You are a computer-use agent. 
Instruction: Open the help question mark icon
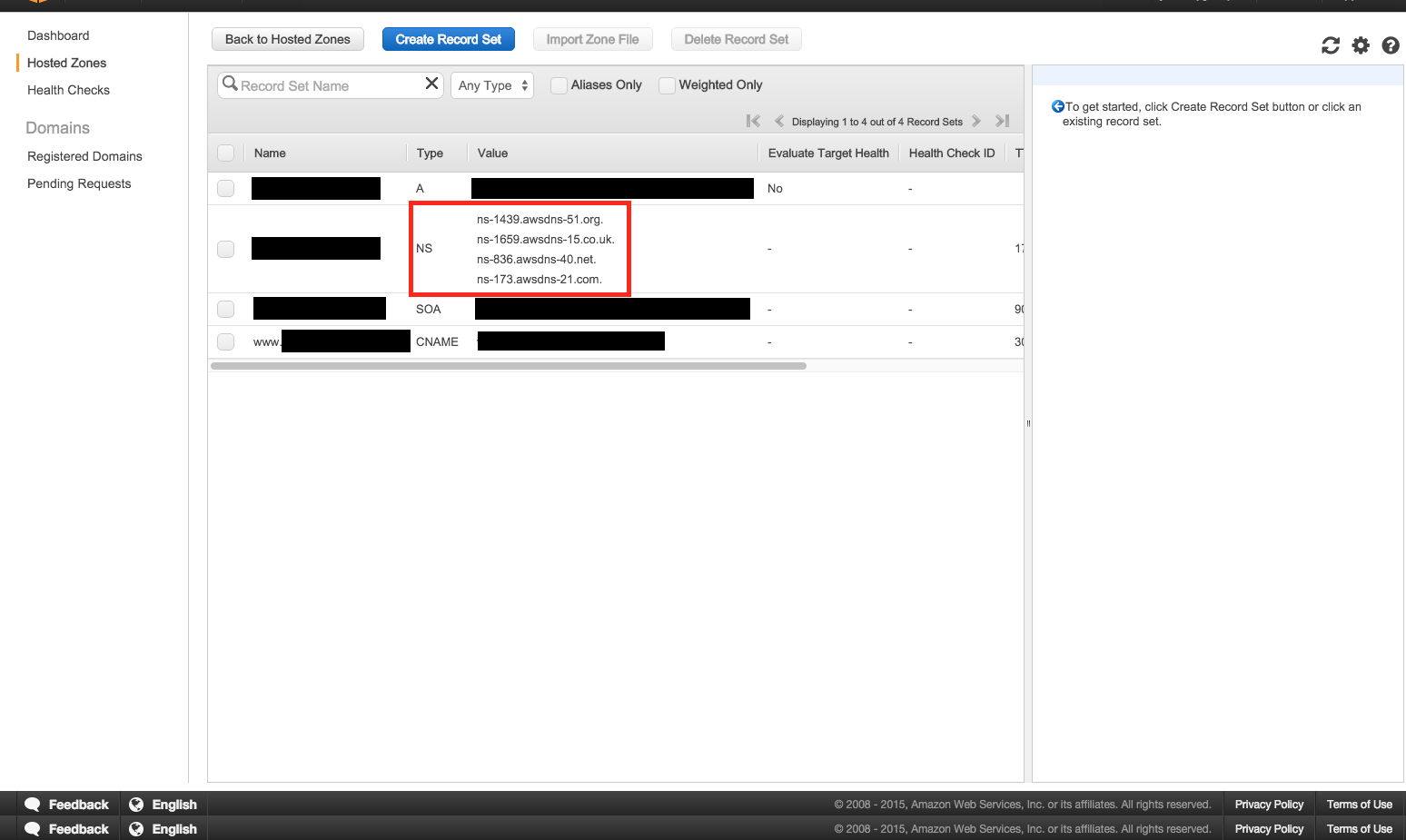tap(1391, 45)
